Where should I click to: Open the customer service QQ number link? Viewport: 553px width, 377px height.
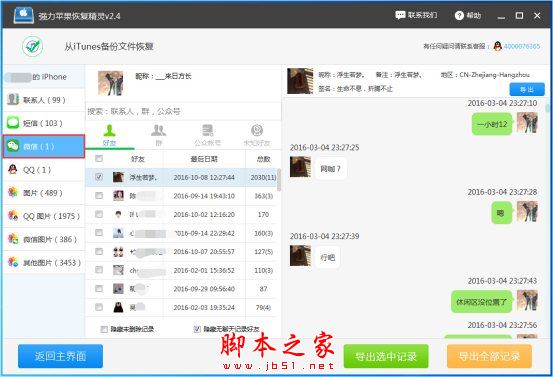522,46
